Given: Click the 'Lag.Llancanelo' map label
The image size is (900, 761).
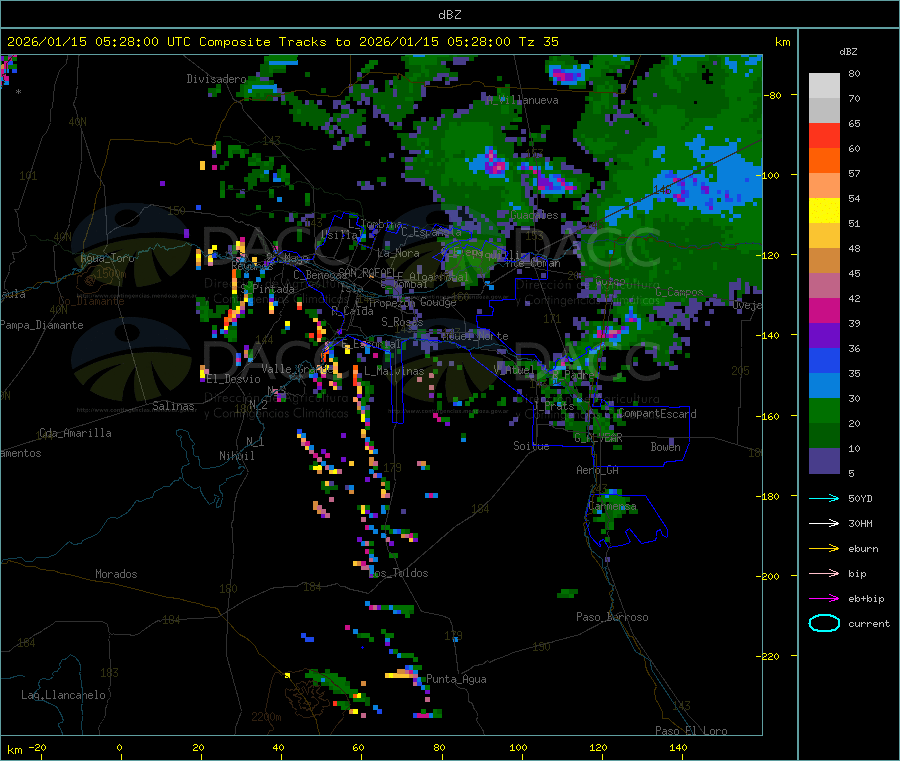Looking at the screenshot, I should [64, 695].
